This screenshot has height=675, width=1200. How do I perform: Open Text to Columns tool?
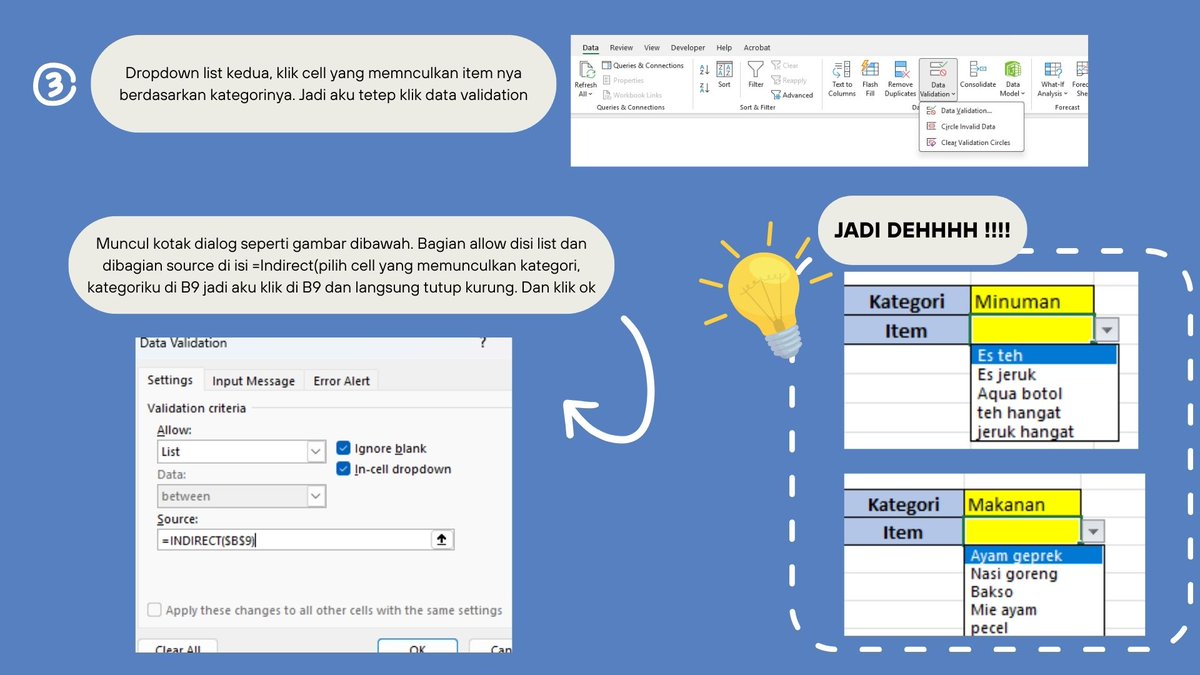(841, 78)
